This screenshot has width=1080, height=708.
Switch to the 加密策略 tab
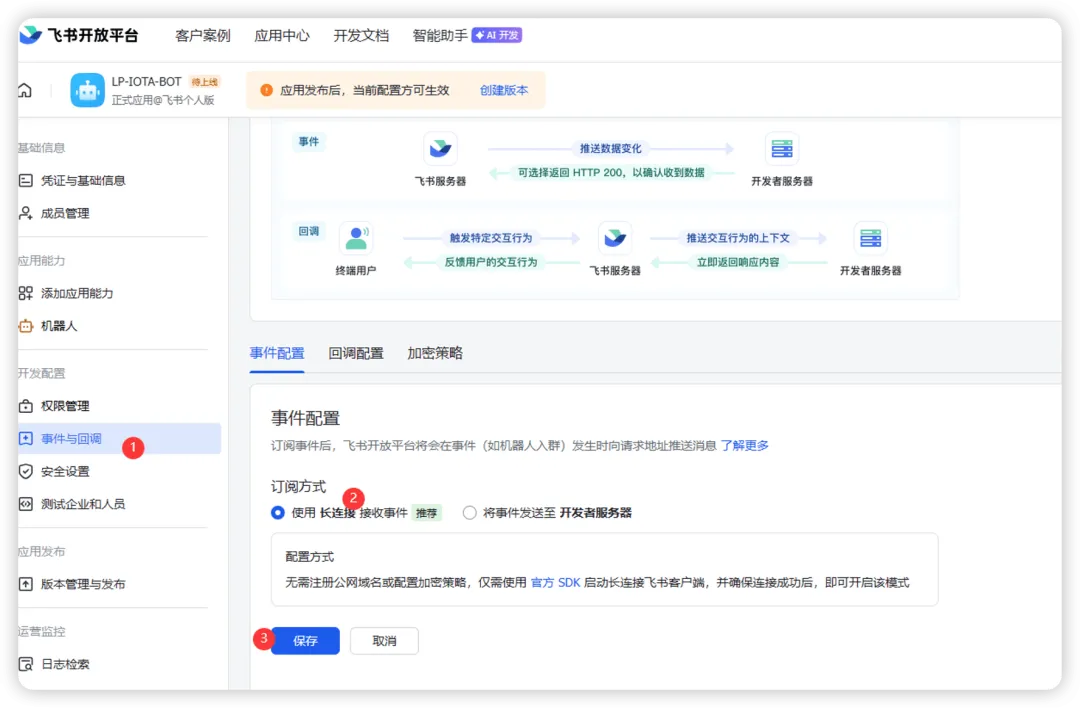(x=435, y=353)
